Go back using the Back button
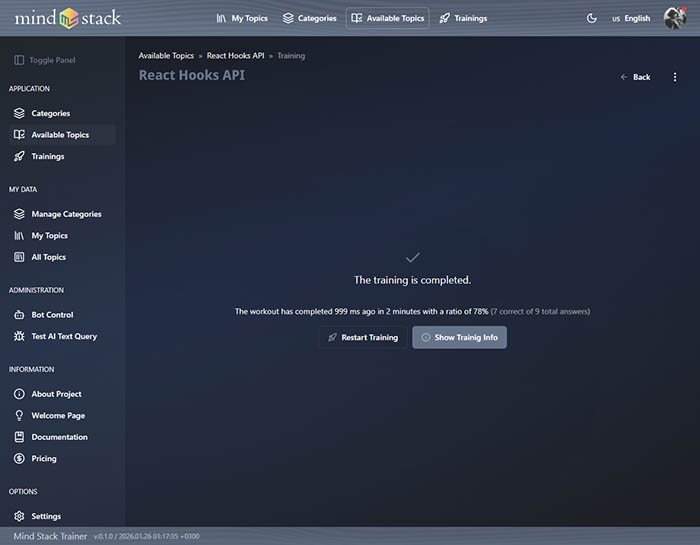The height and width of the screenshot is (545, 700). tap(635, 77)
